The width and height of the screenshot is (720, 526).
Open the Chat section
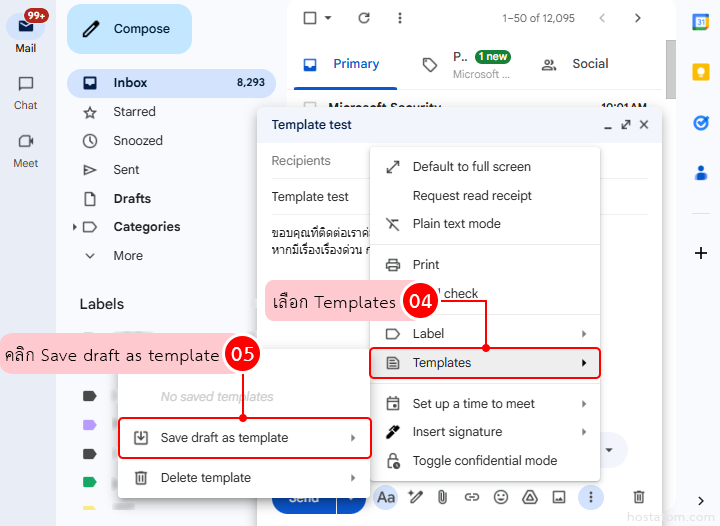point(26,93)
